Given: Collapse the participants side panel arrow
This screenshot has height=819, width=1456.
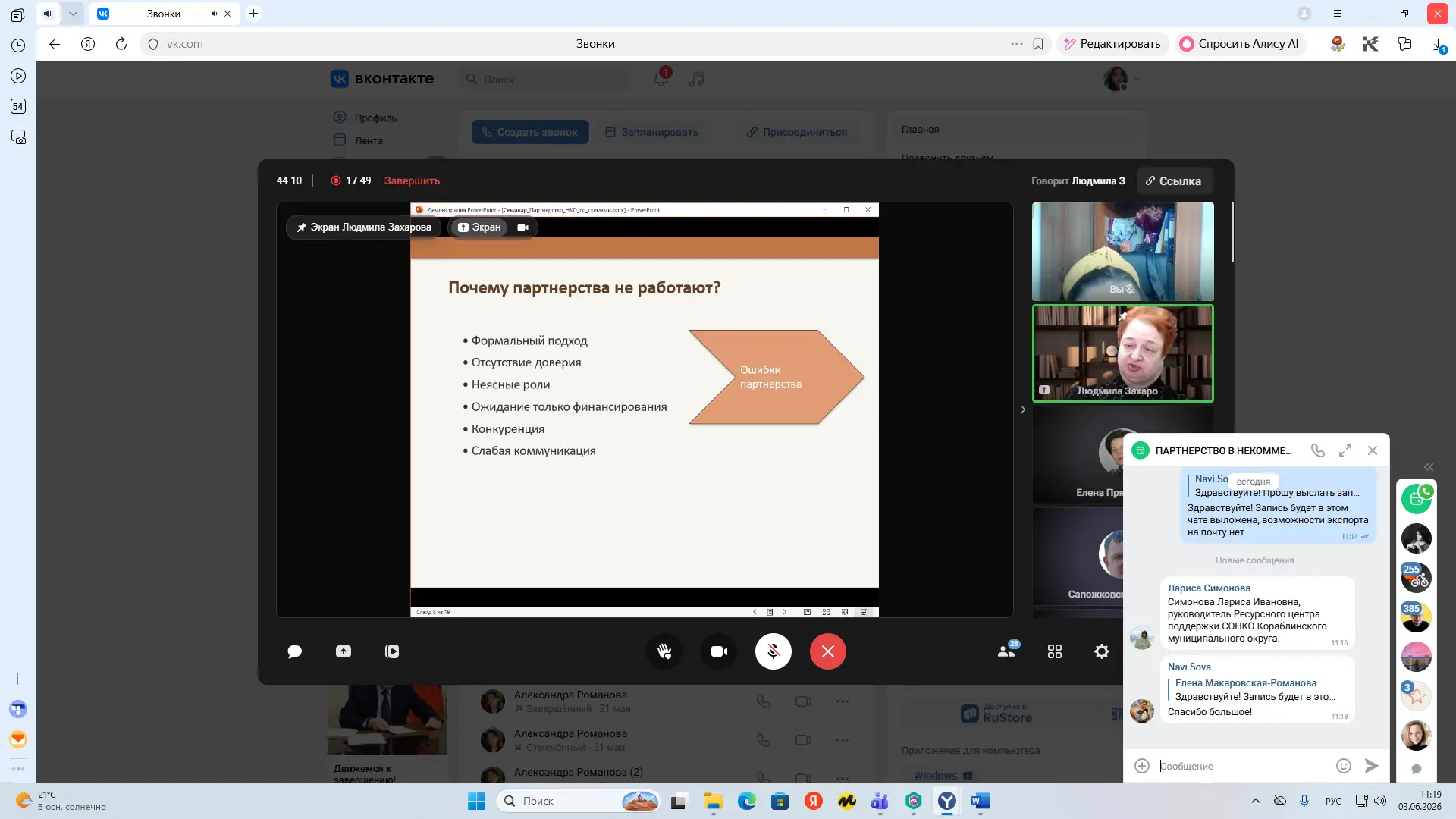Looking at the screenshot, I should pos(1023,409).
